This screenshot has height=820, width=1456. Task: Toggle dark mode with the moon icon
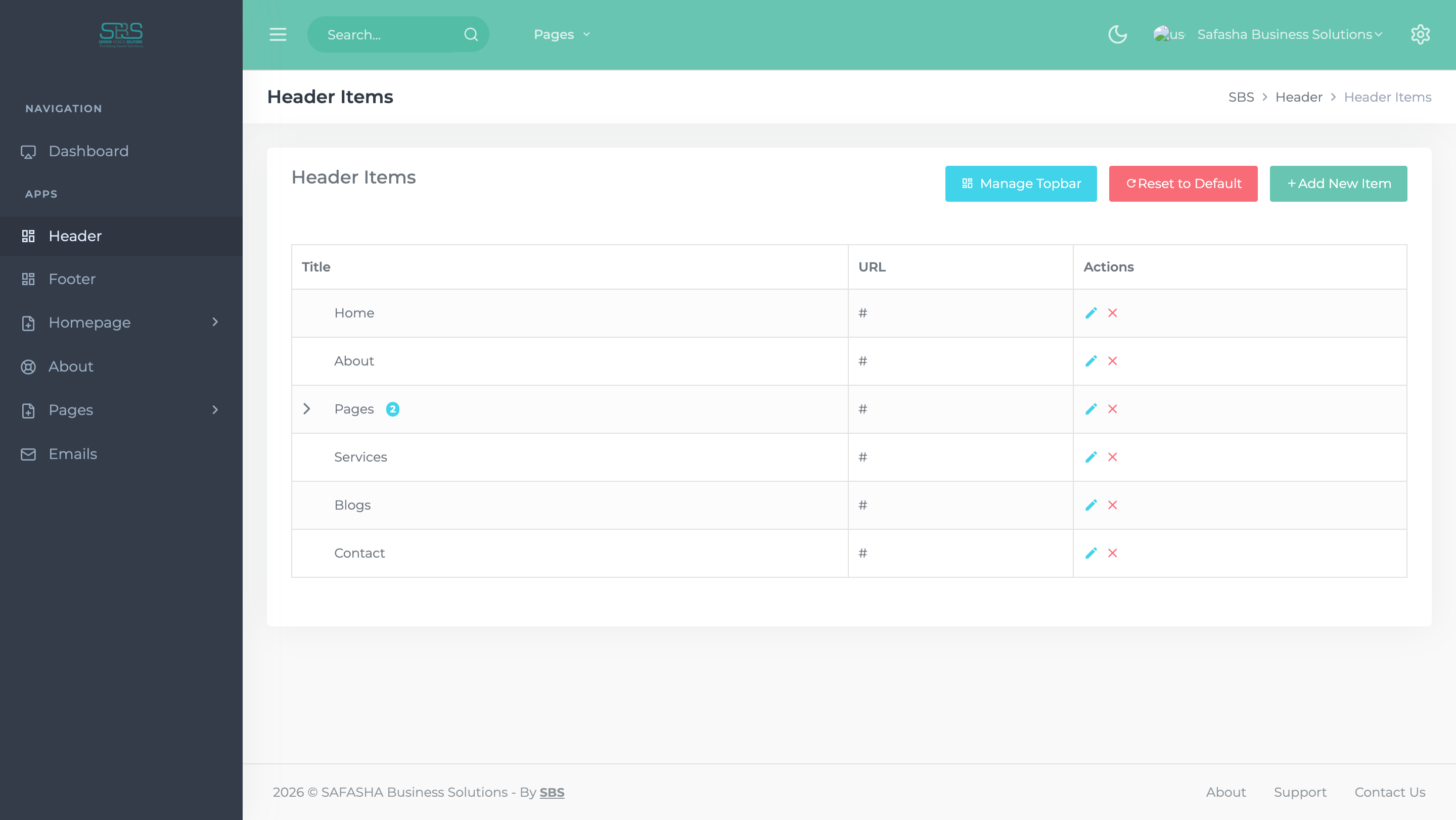pos(1117,34)
